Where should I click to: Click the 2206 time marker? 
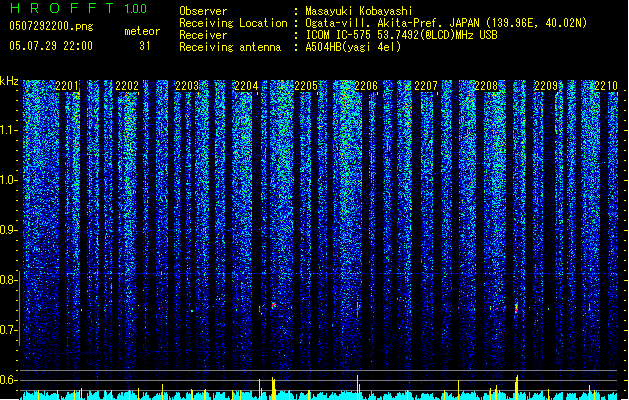point(366,86)
